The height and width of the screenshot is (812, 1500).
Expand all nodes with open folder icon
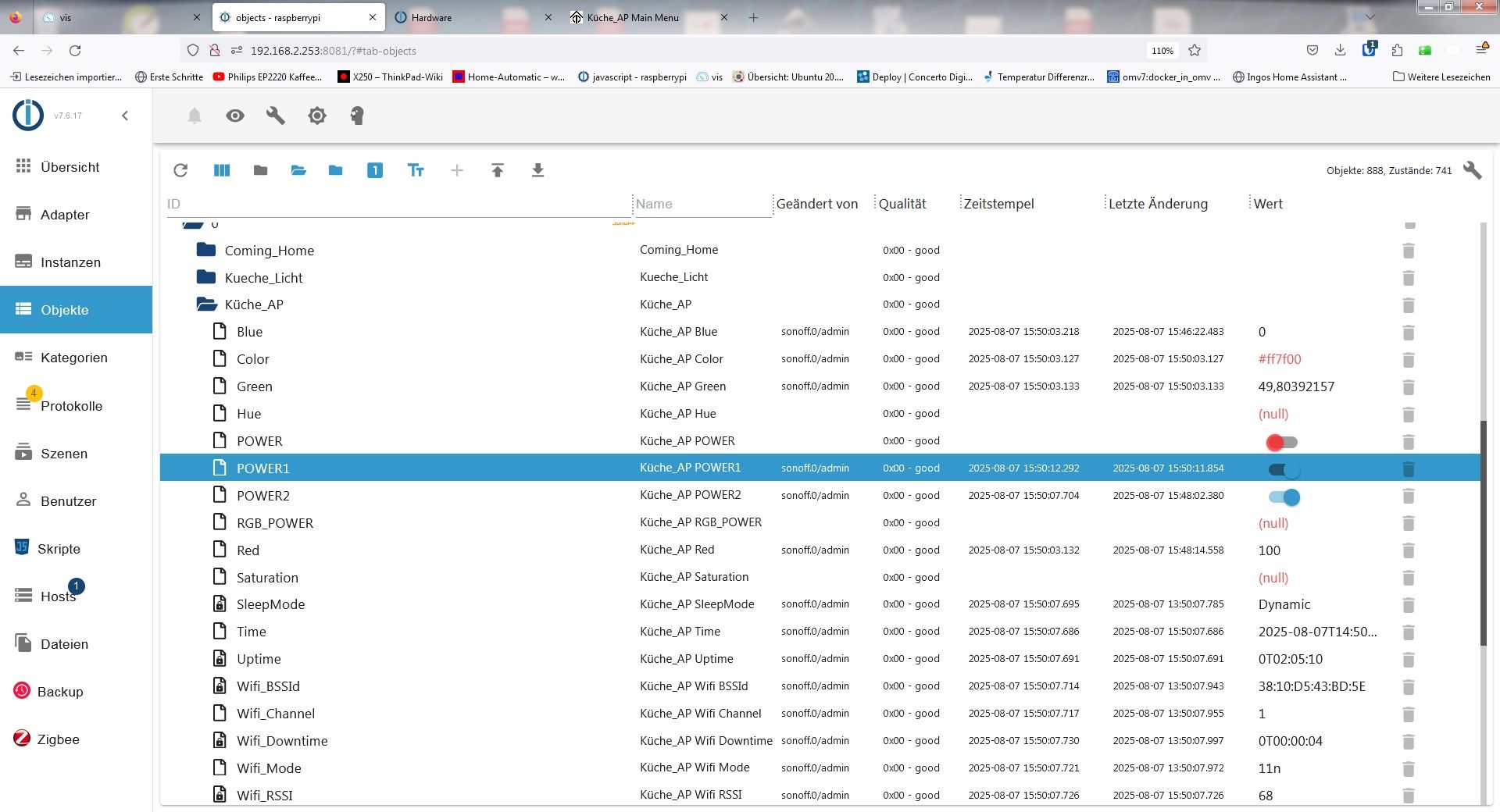tap(298, 170)
